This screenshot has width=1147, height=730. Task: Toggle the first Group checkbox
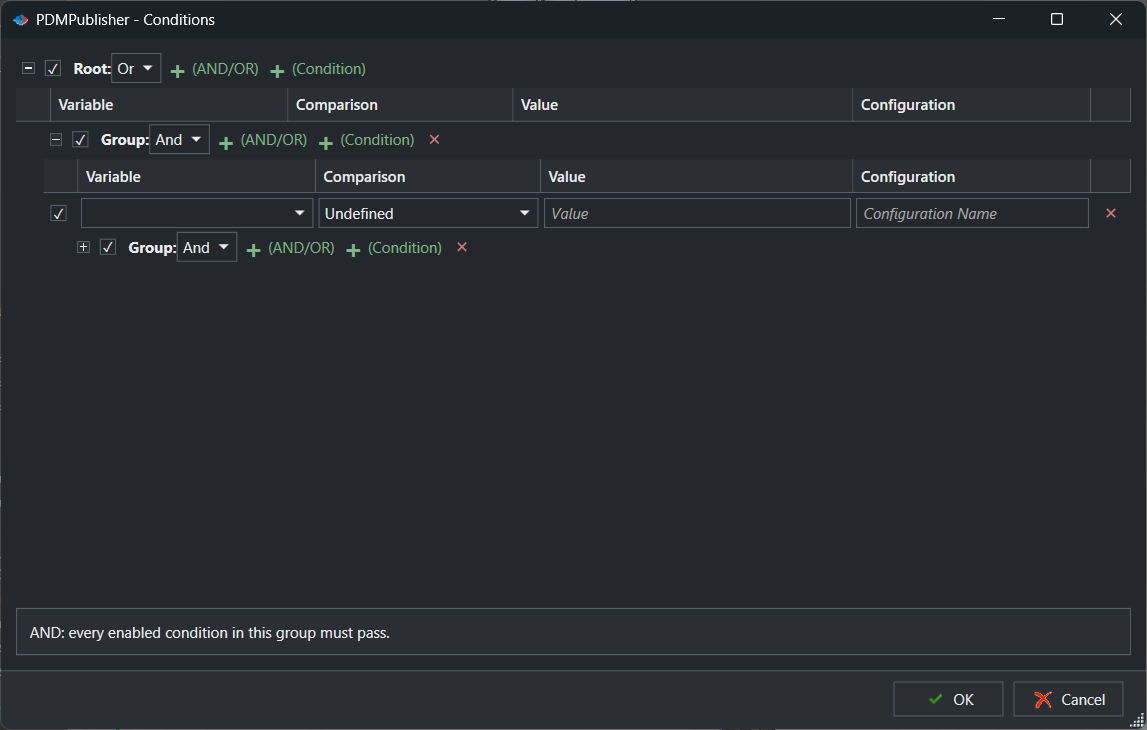(80, 140)
